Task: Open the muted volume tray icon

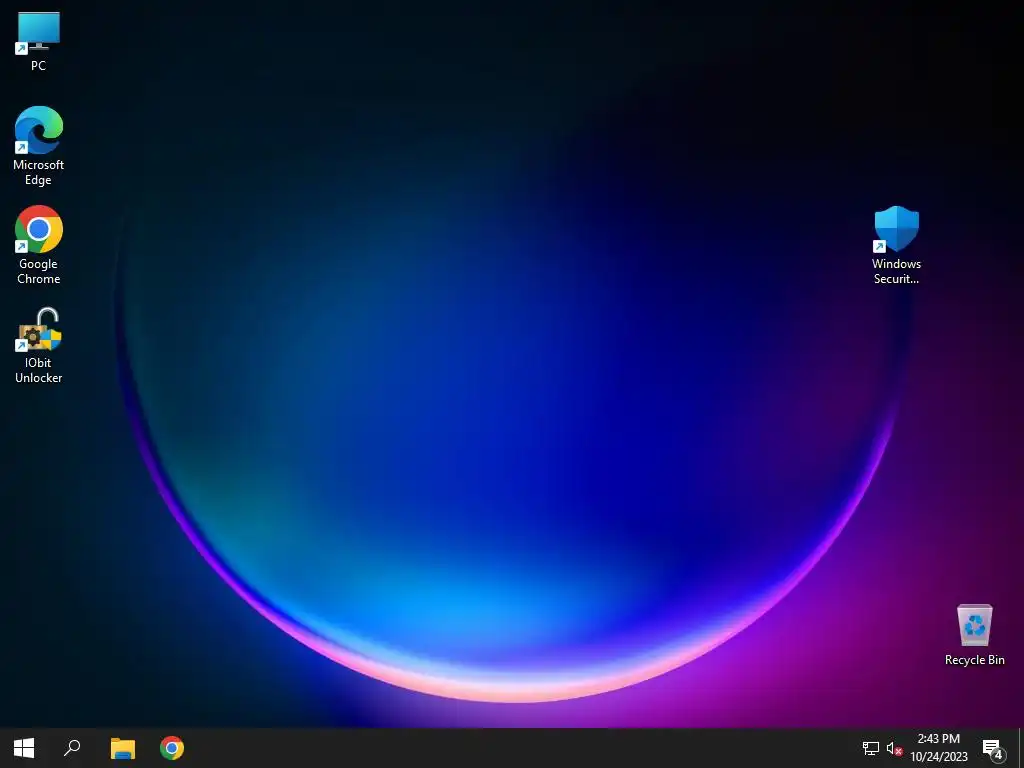Action: [x=895, y=749]
